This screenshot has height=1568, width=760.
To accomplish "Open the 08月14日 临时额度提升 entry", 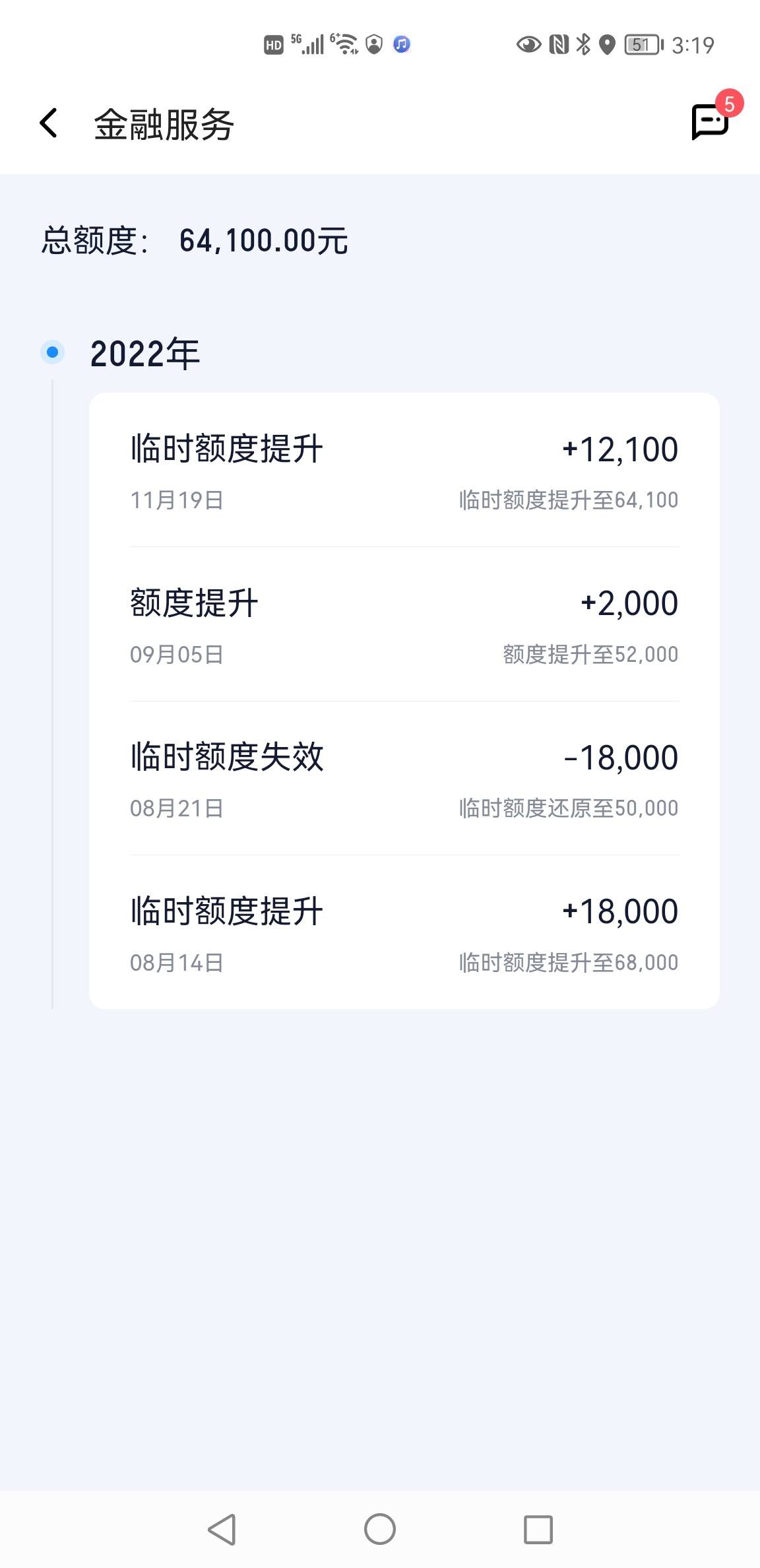I will click(404, 932).
